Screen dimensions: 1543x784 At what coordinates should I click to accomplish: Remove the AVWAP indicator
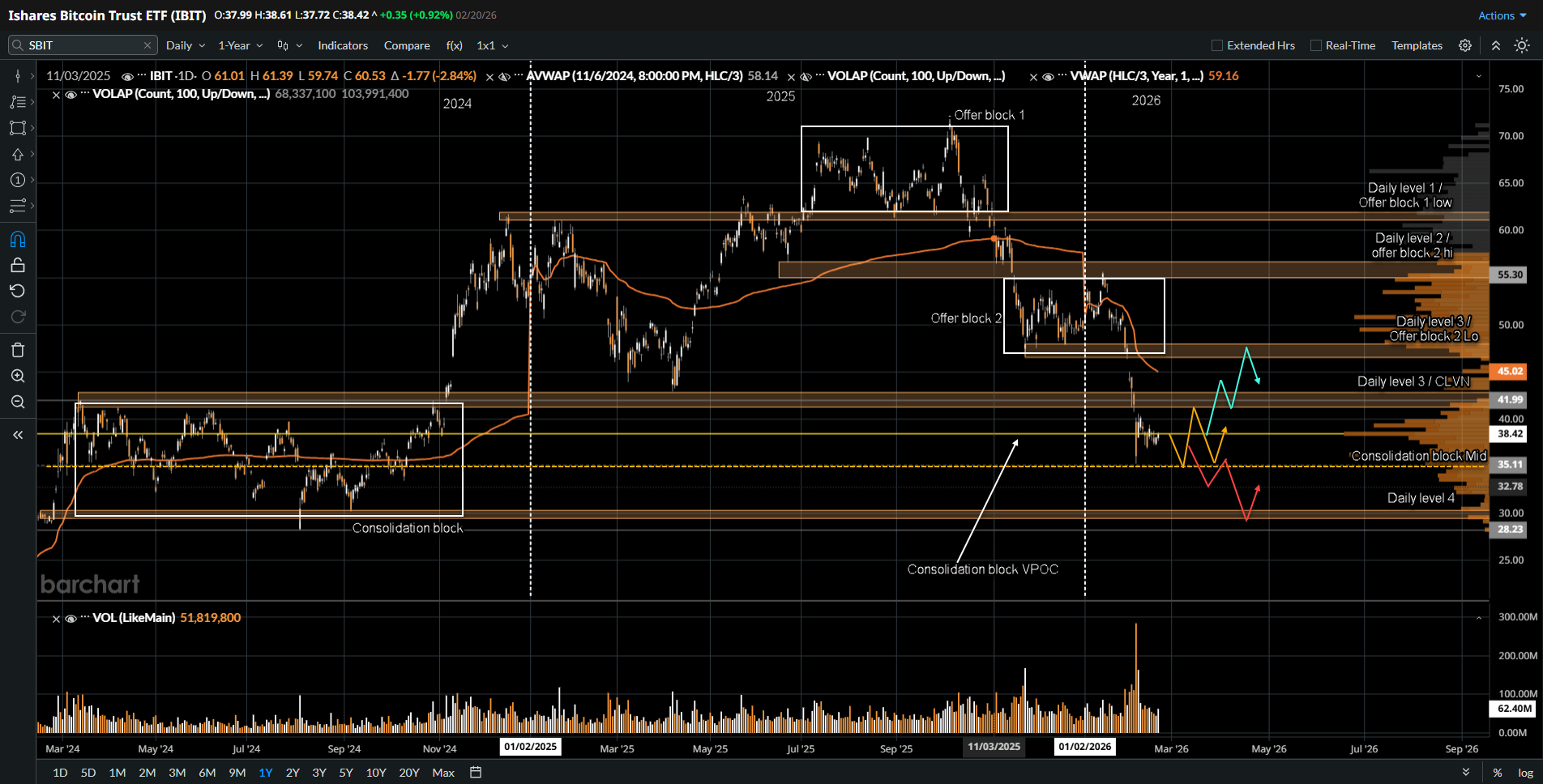489,77
